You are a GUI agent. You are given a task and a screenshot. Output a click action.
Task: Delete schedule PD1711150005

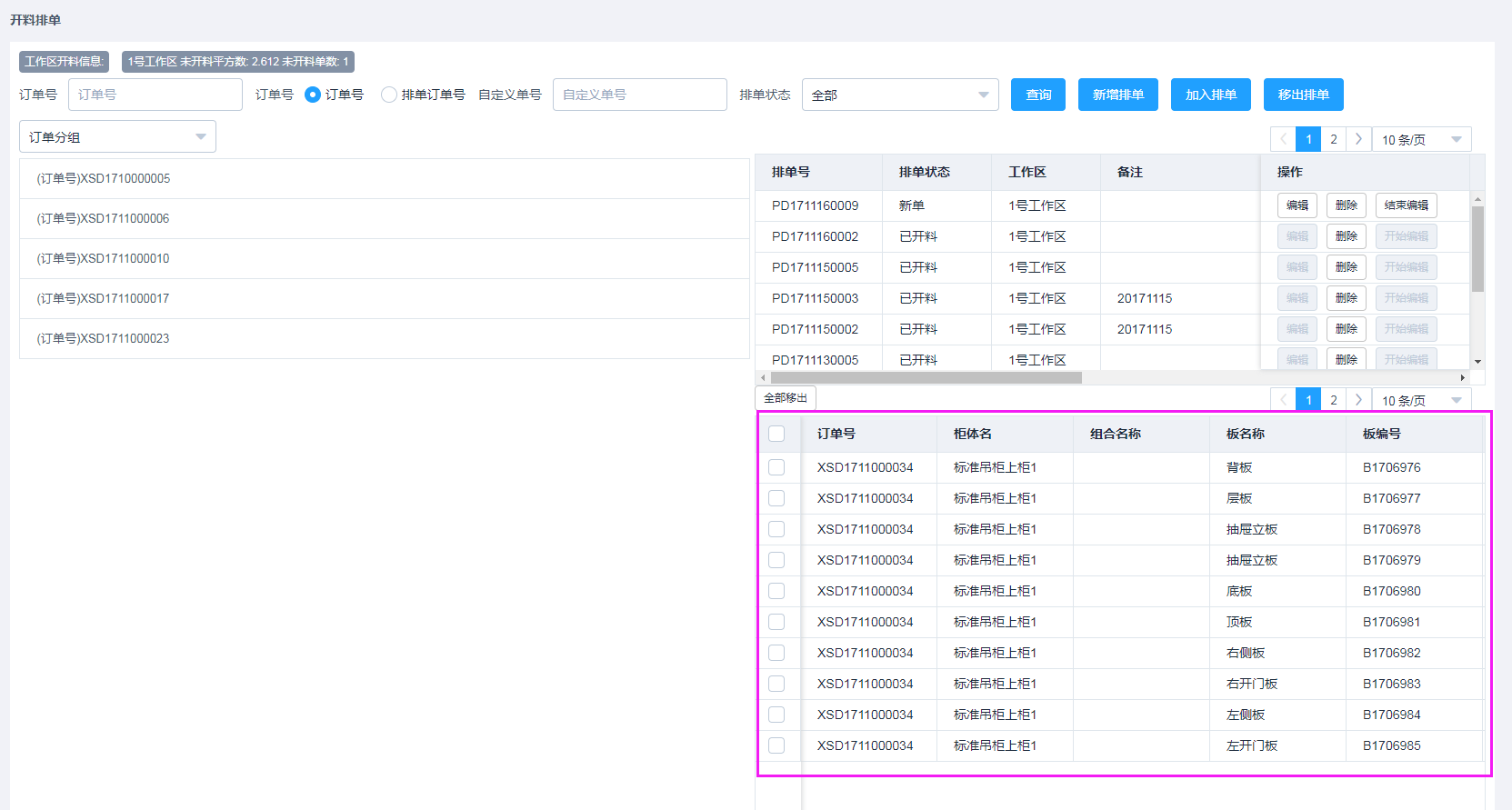pos(1347,267)
